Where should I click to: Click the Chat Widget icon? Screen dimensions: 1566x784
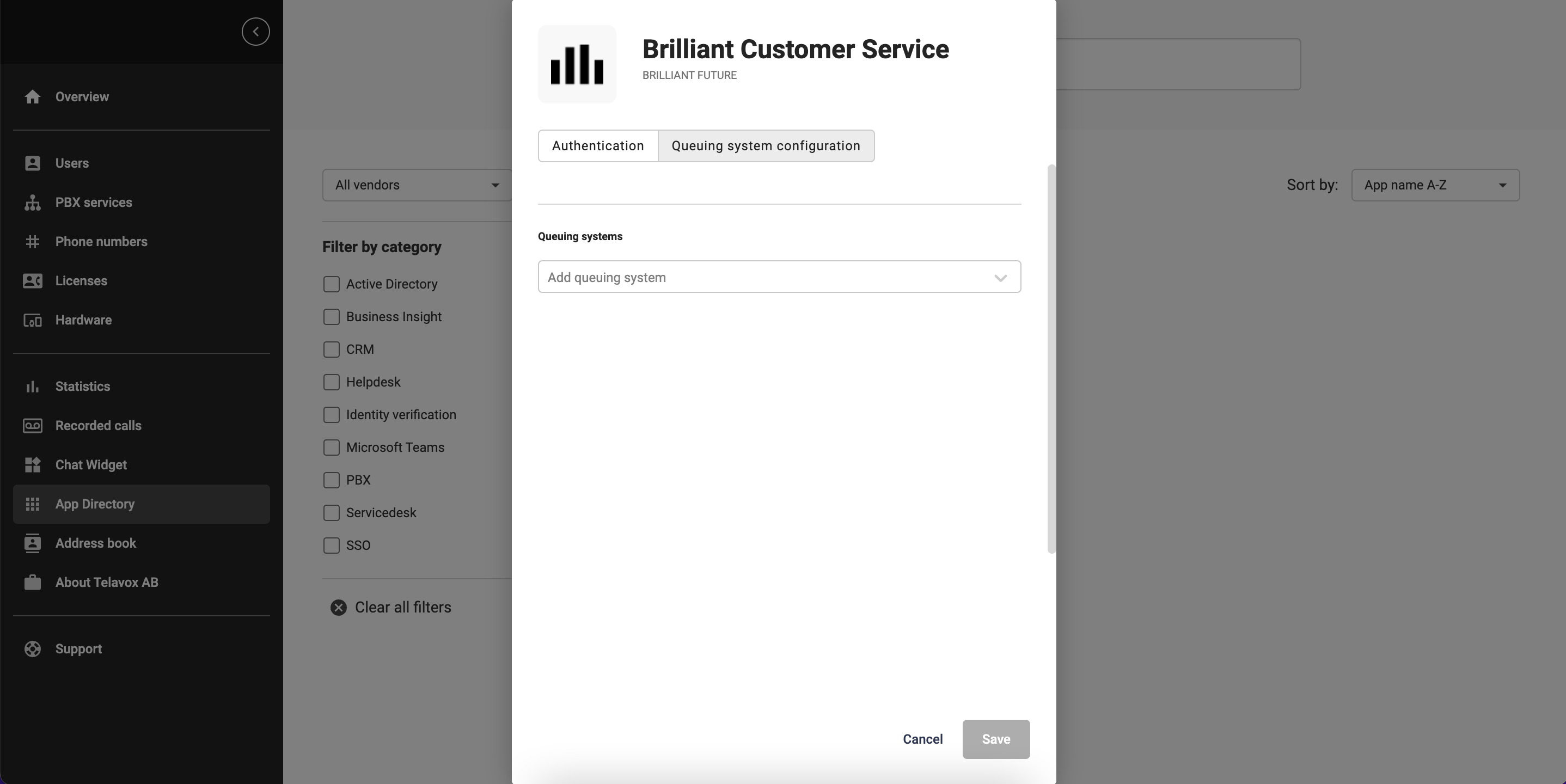click(x=32, y=465)
